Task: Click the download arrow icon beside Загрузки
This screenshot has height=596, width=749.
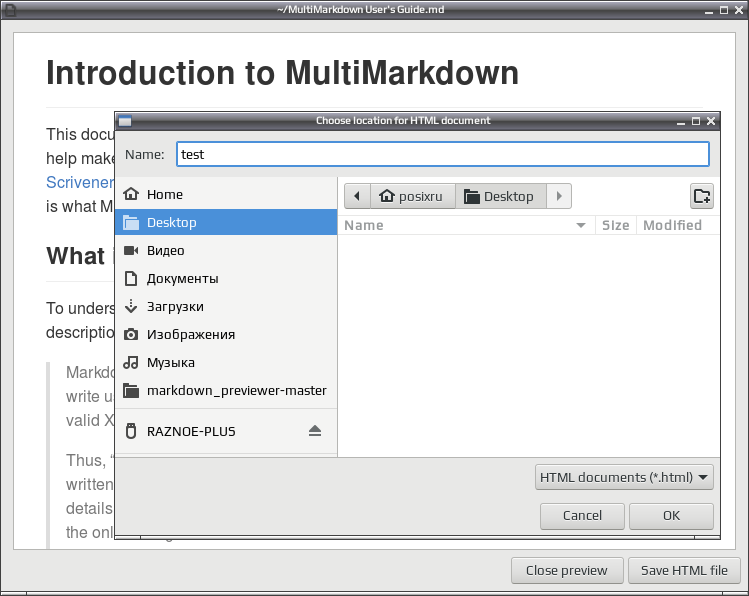Action: click(131, 306)
